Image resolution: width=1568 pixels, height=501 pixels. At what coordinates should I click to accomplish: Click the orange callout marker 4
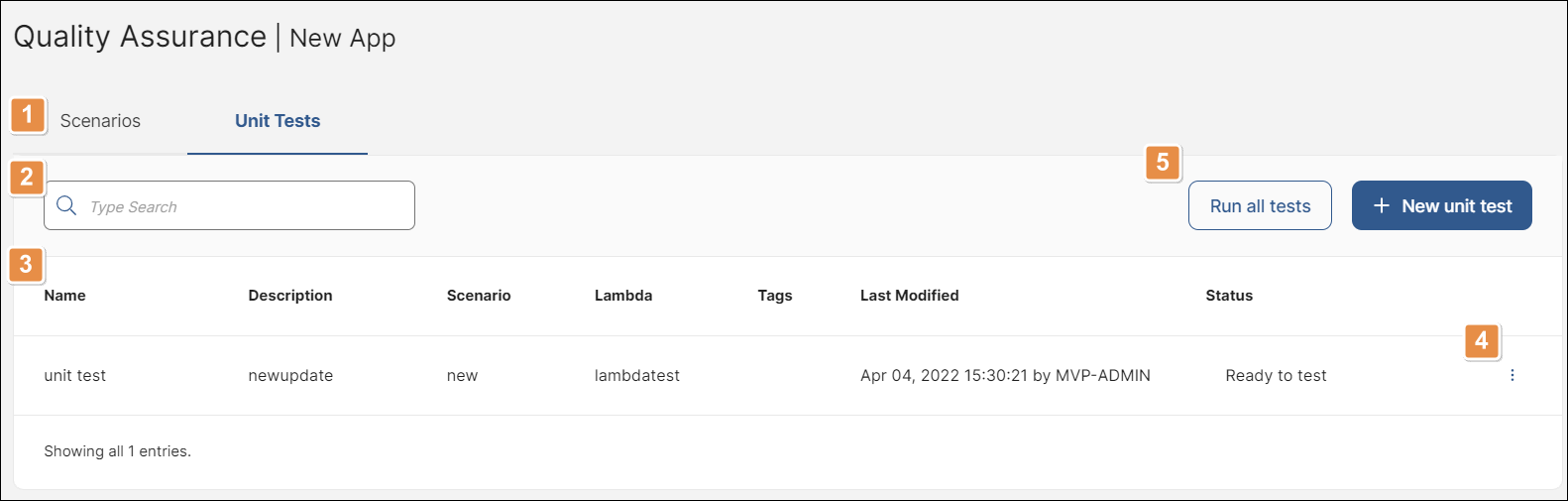(1482, 341)
